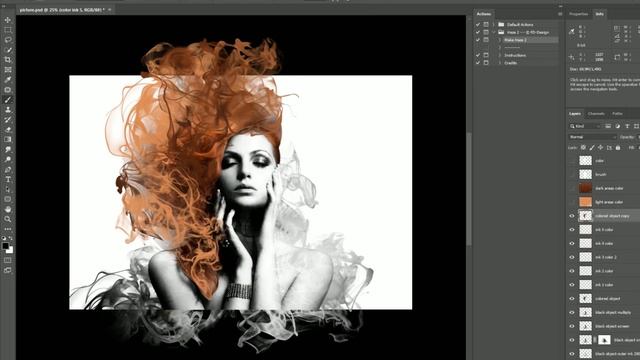Screen dimensions: 640x360
Task: Change the screen mode
Action: [8, 270]
